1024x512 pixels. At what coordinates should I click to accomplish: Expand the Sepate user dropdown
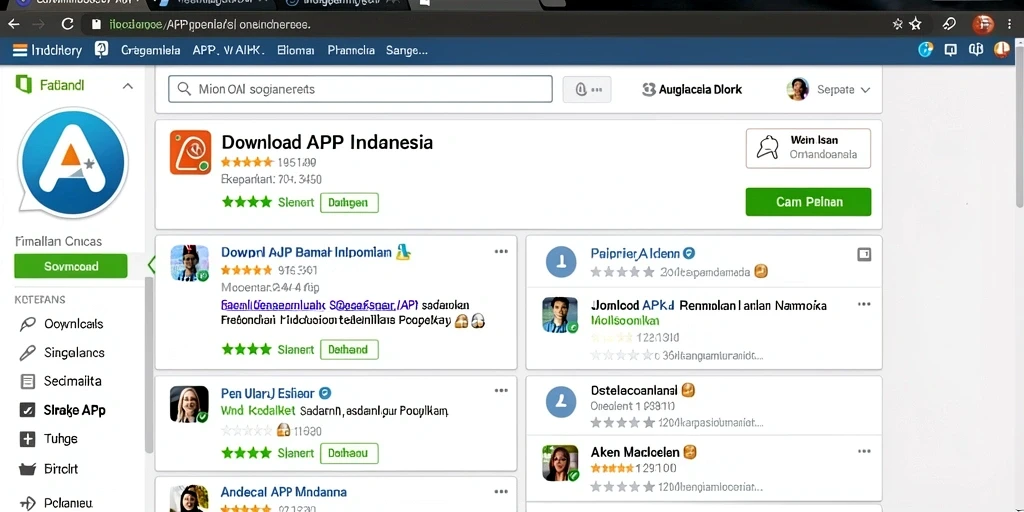pos(865,90)
